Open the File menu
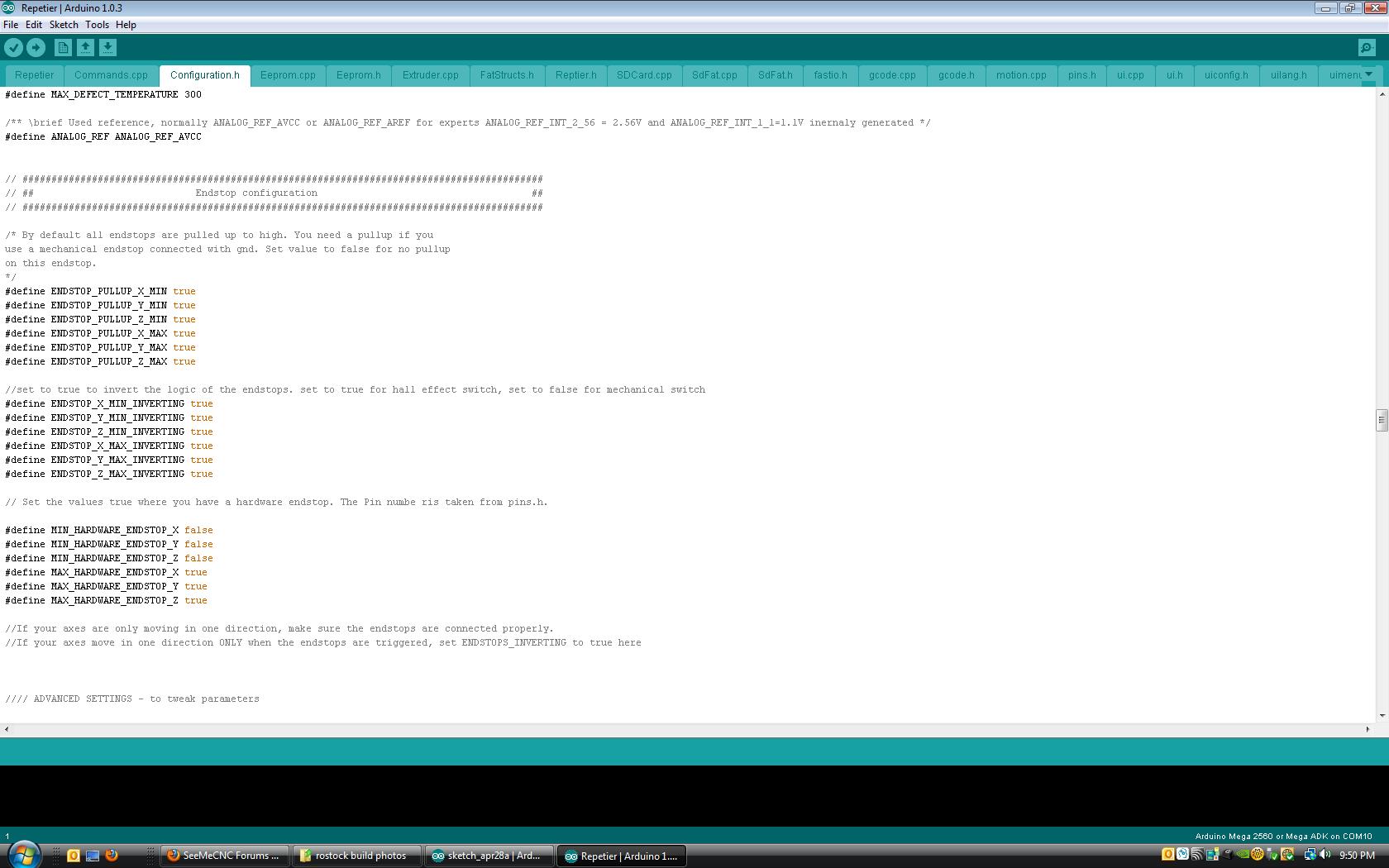 coord(11,25)
